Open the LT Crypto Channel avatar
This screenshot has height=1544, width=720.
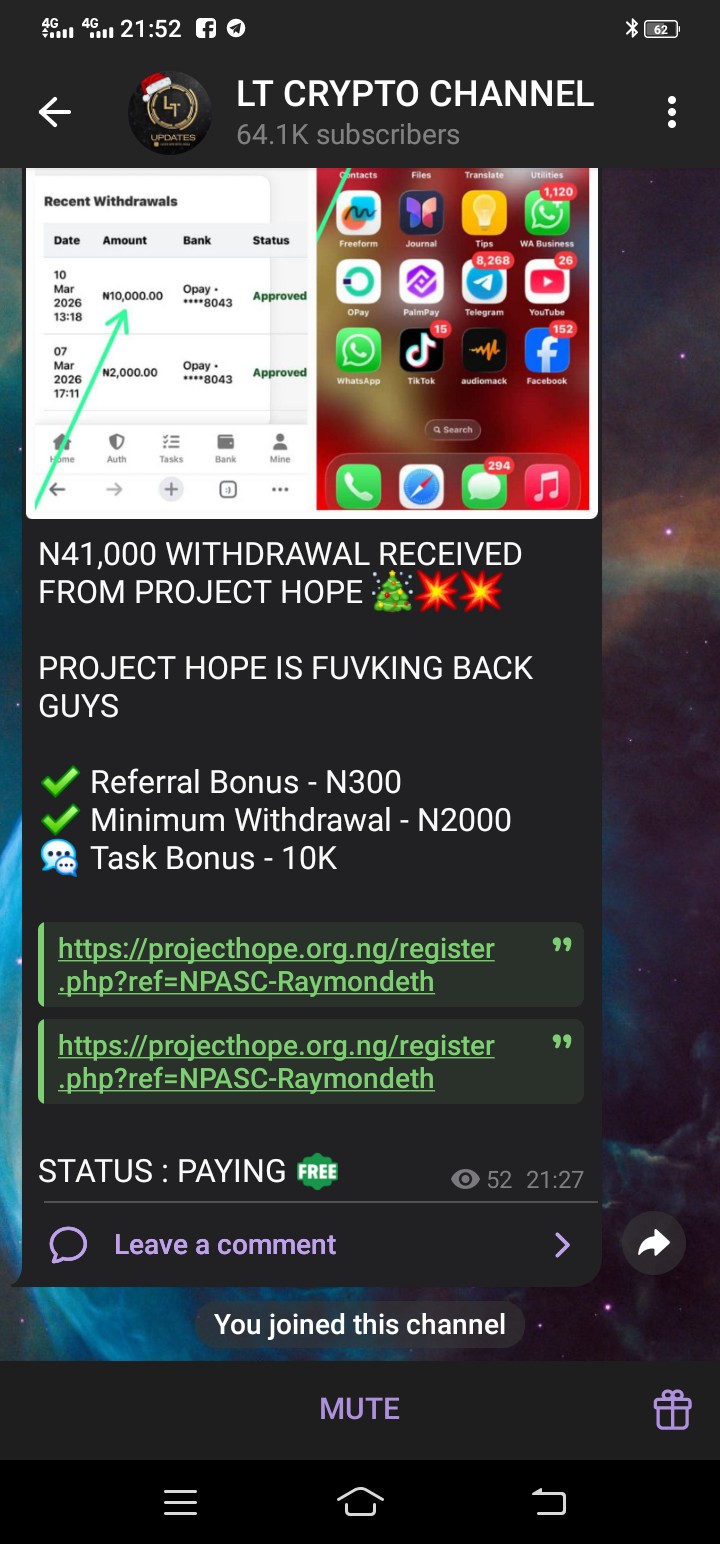click(169, 113)
